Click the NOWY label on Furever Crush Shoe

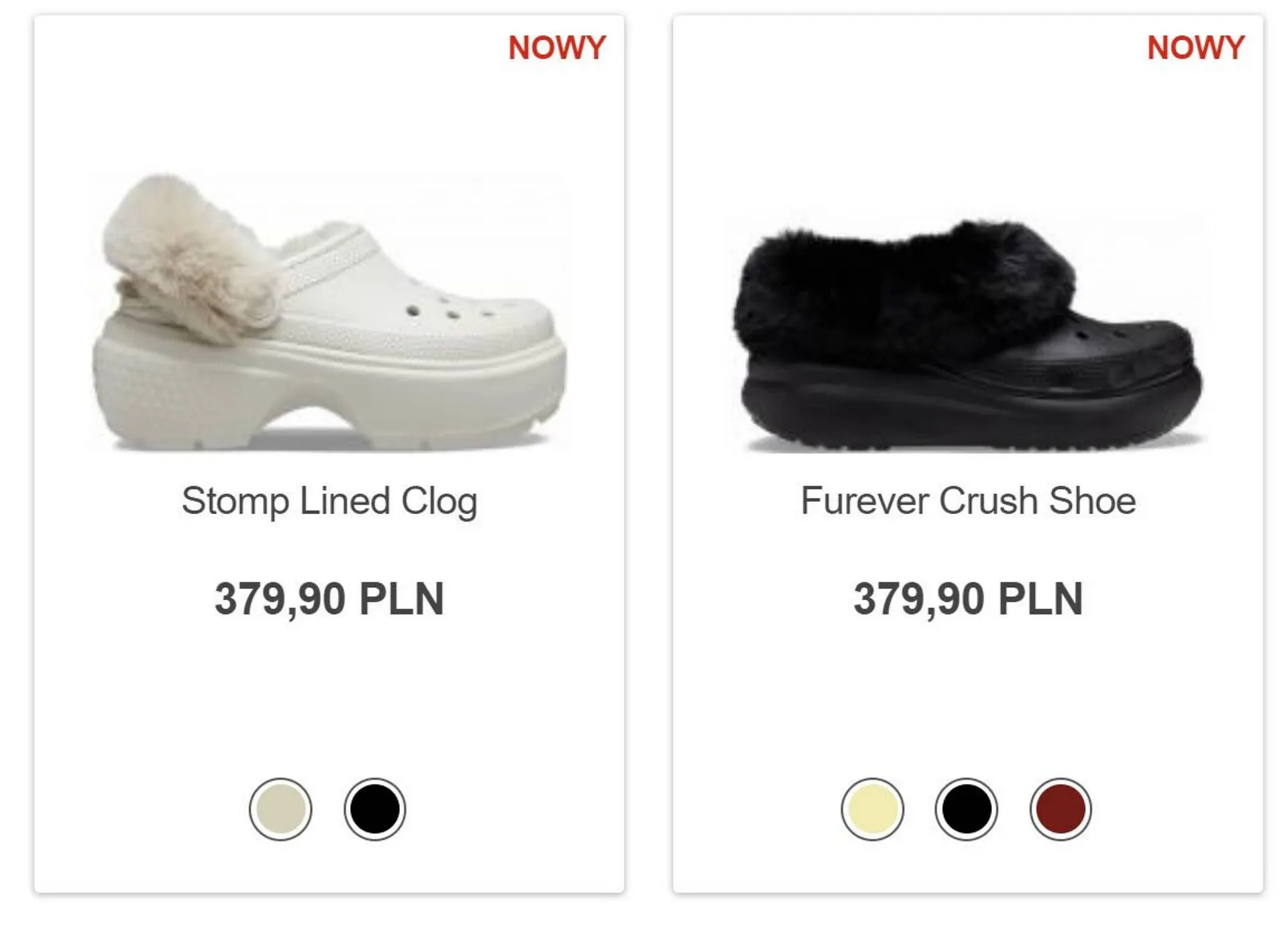(x=1195, y=48)
